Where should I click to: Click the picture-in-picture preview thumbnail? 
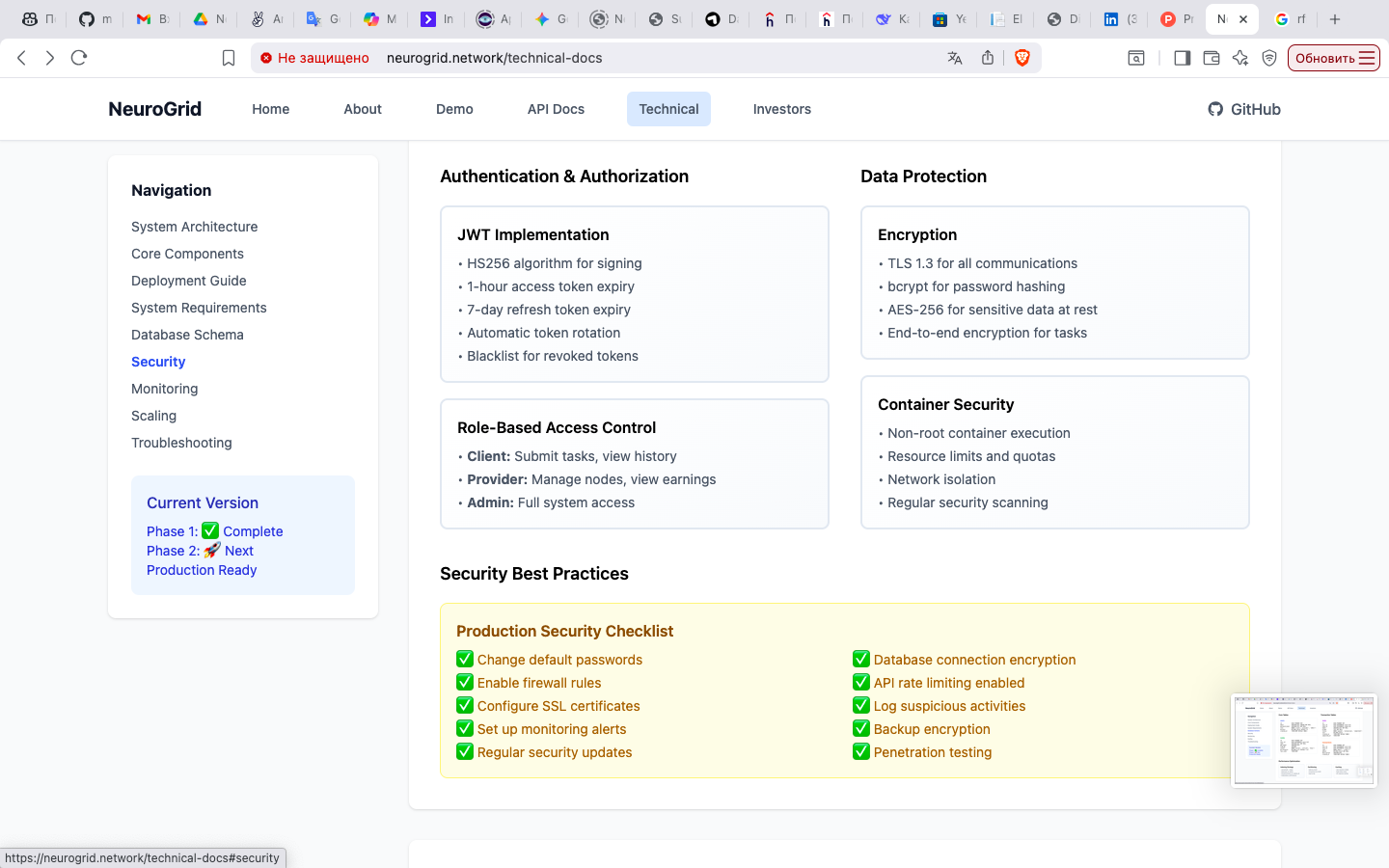1304,740
